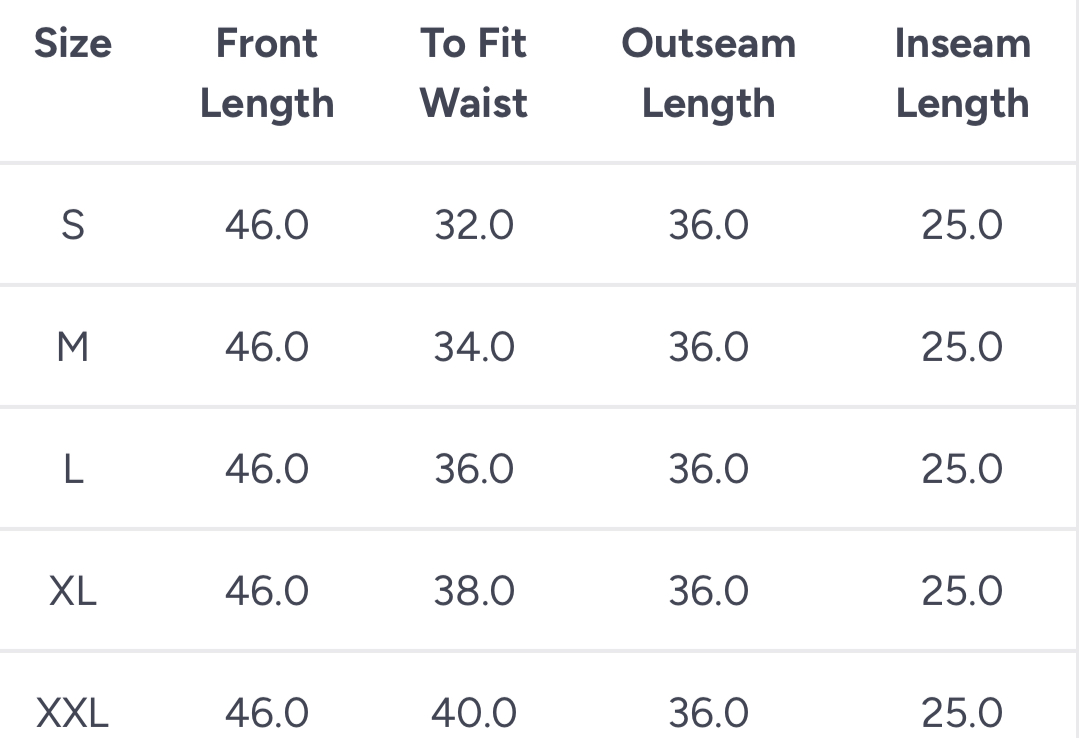Viewport: 1079px width, 738px height.
Task: Click the Outseam Length column header
Action: 708,74
